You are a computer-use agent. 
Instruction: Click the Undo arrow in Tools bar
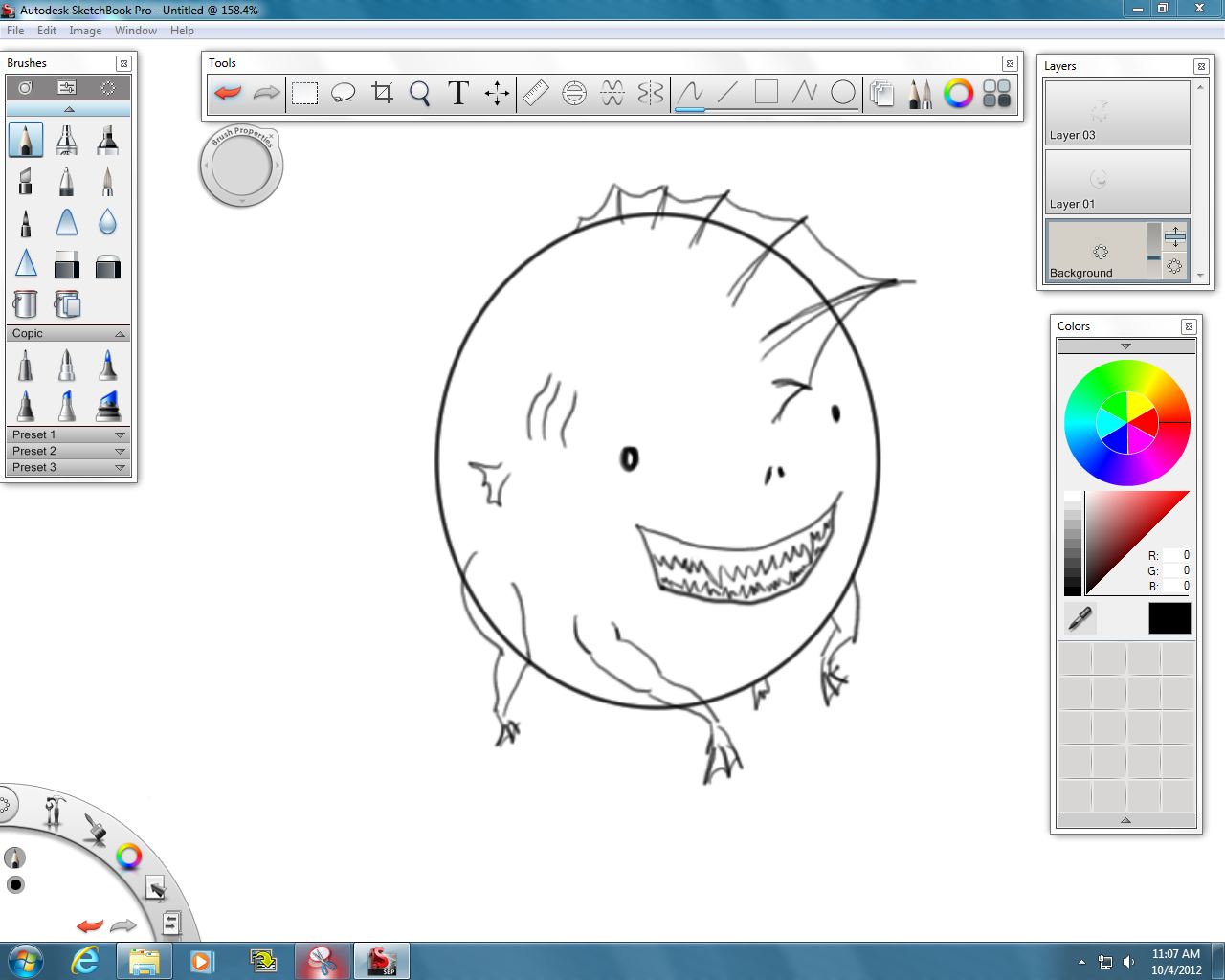228,93
